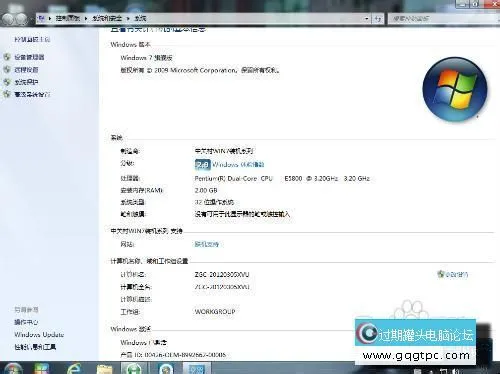Image resolution: width=500 pixels, height=374 pixels.
Task: Open address bar history dropdown arrow
Action: tap(366, 19)
